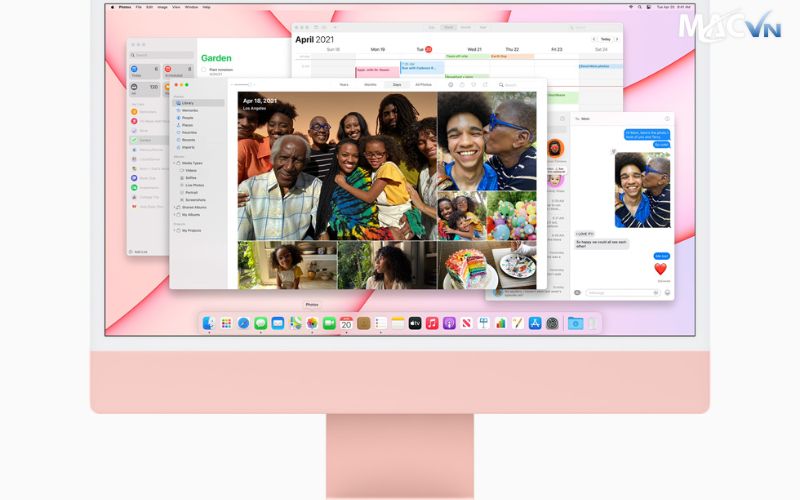Open FaceTime from the Dock
This screenshot has width=800, height=500.
[x=329, y=323]
